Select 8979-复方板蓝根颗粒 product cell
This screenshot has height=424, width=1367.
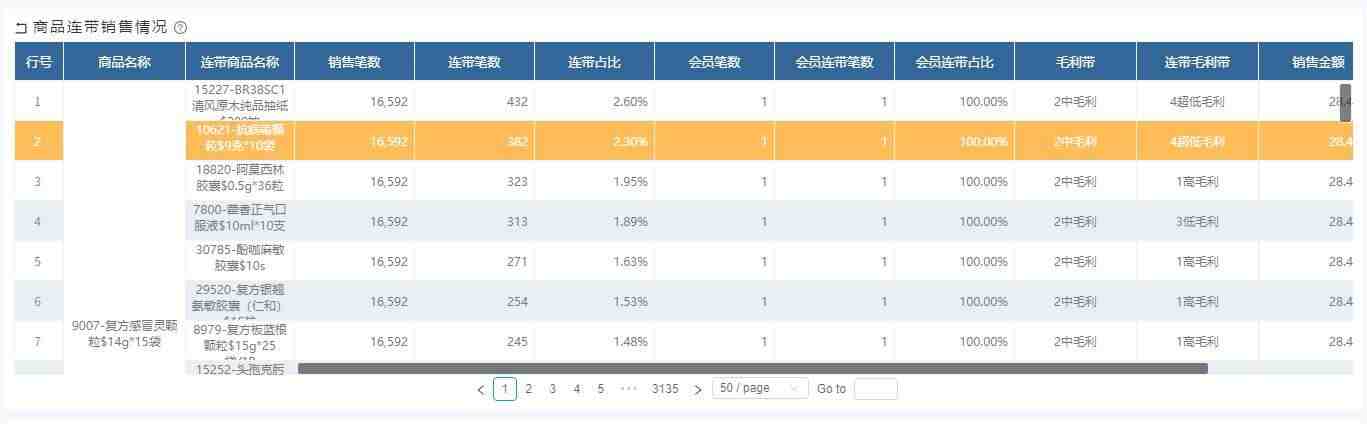[240, 342]
